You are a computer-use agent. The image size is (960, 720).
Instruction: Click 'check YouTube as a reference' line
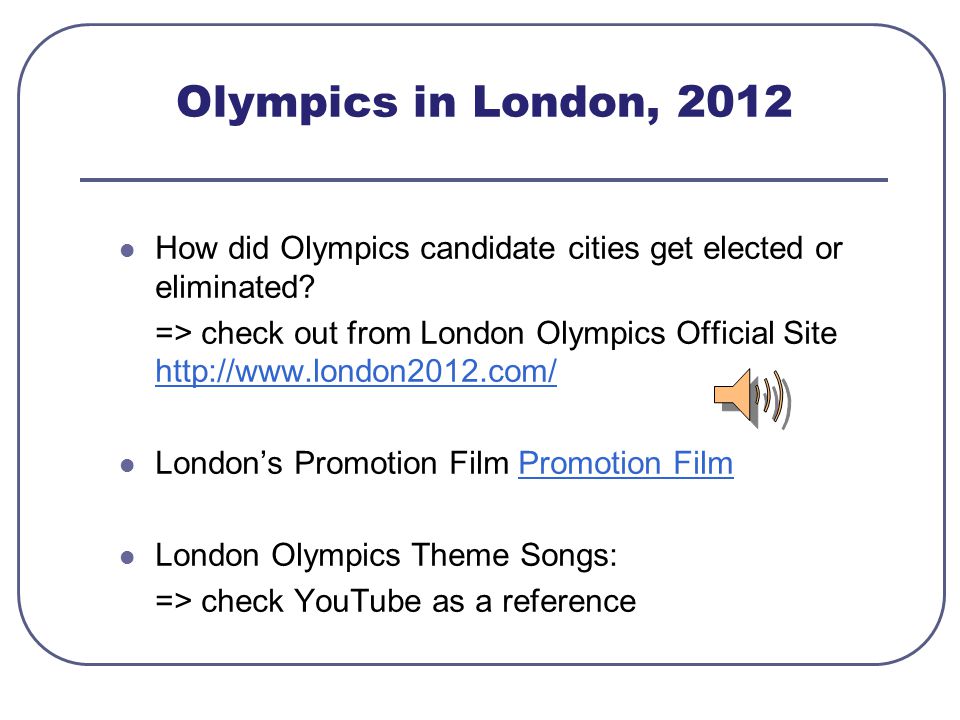(x=396, y=601)
